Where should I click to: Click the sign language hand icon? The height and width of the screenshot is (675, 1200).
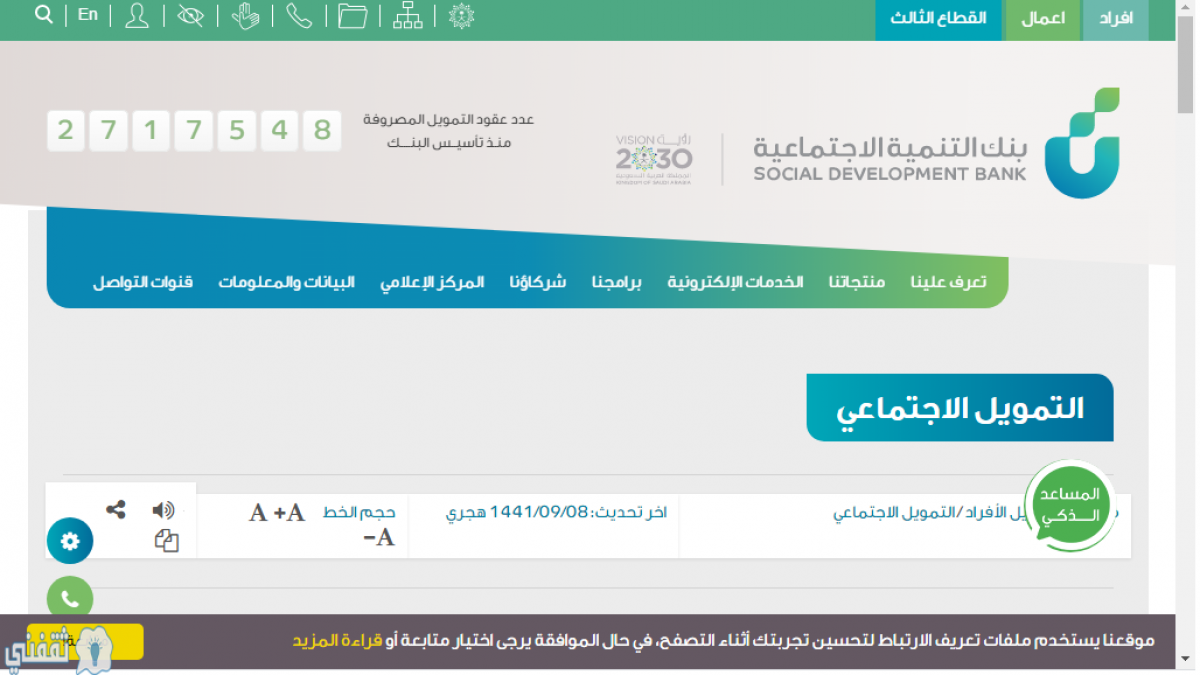click(245, 16)
